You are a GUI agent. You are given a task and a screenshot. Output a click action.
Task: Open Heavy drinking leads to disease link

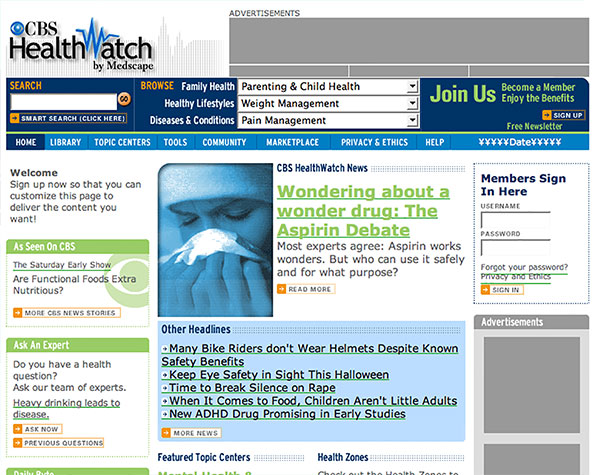[x=67, y=408]
